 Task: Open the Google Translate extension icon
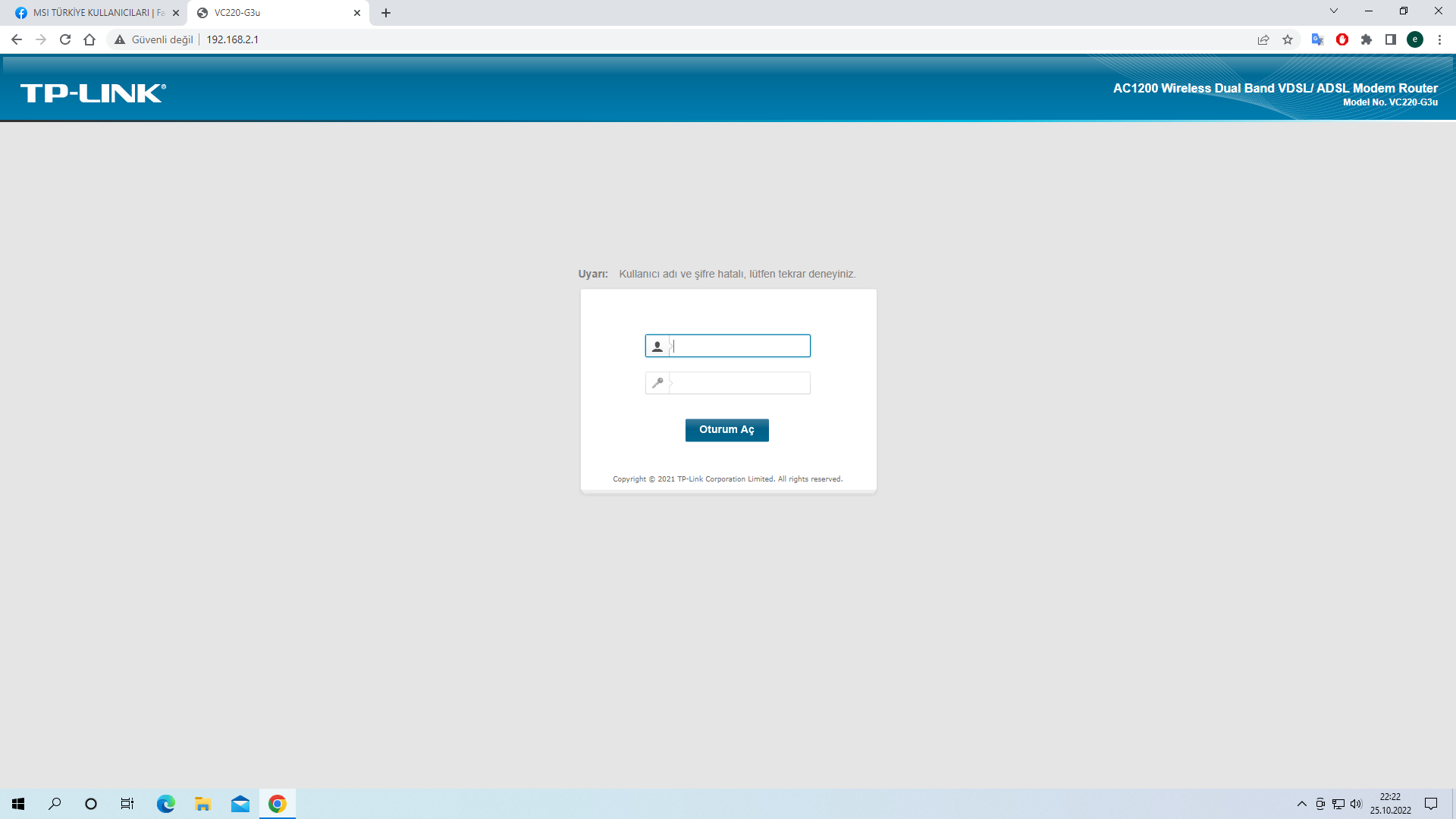pyautogui.click(x=1317, y=39)
